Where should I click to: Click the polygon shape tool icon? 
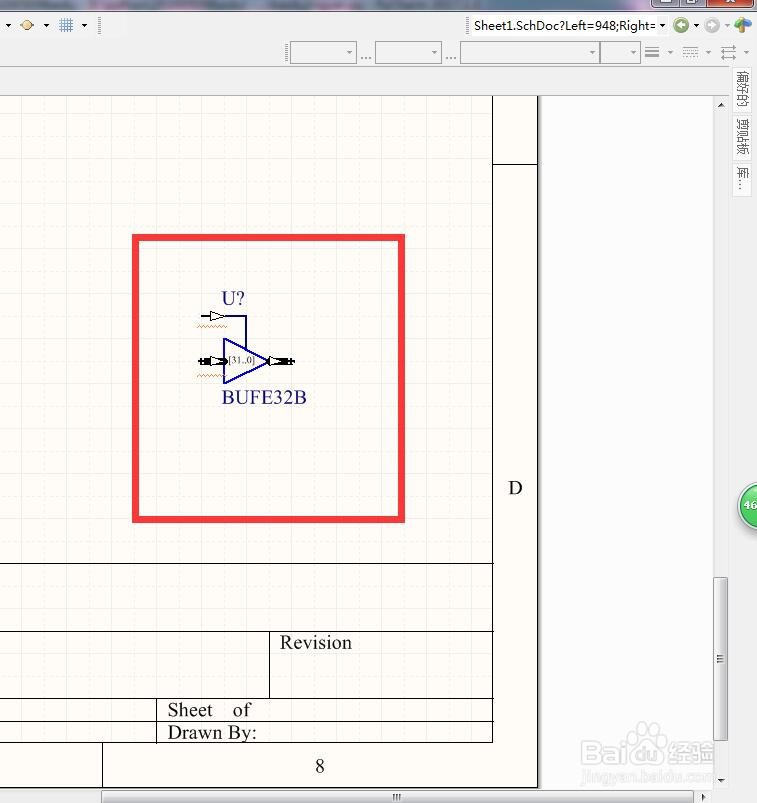point(27,25)
